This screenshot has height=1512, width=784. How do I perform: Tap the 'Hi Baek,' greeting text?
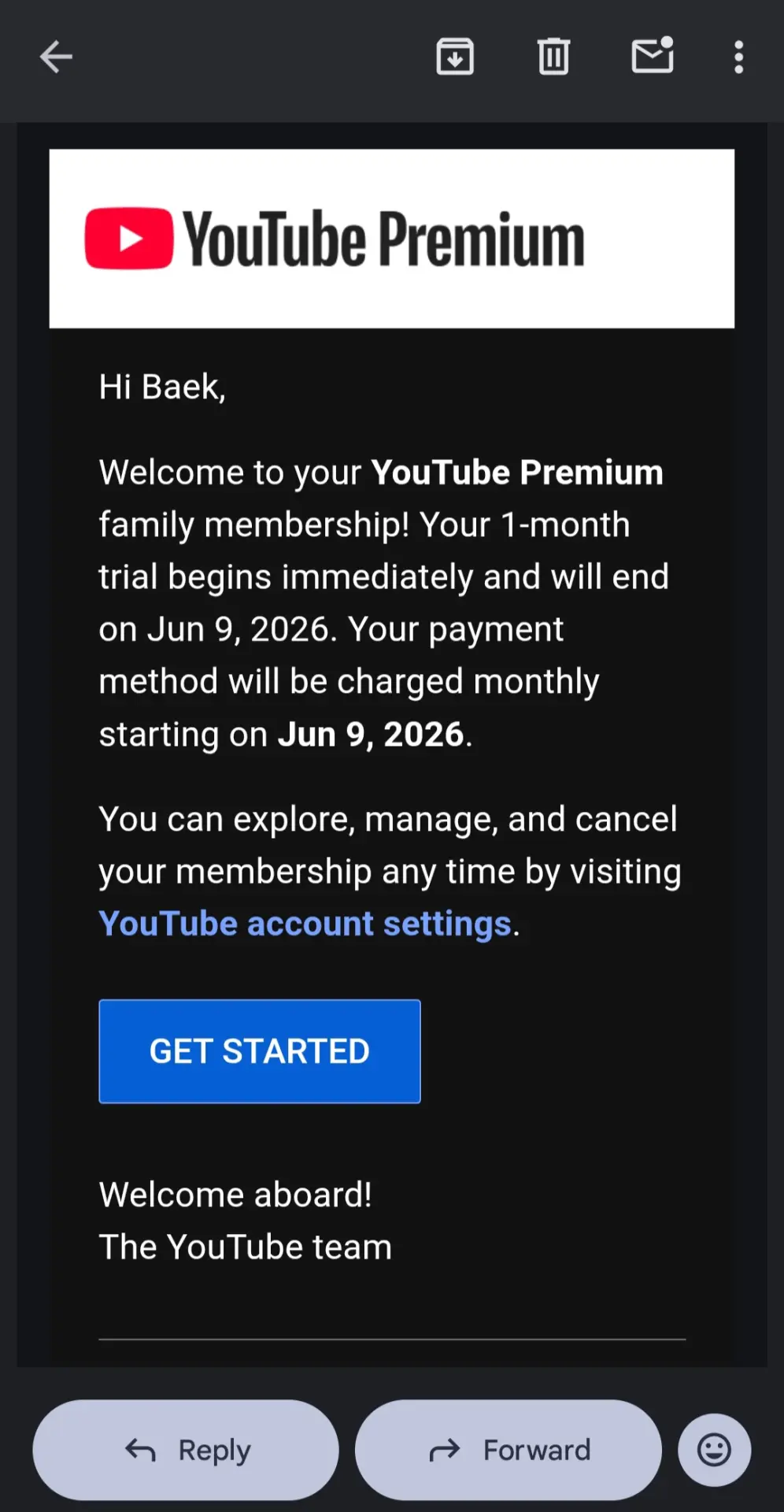coord(162,387)
